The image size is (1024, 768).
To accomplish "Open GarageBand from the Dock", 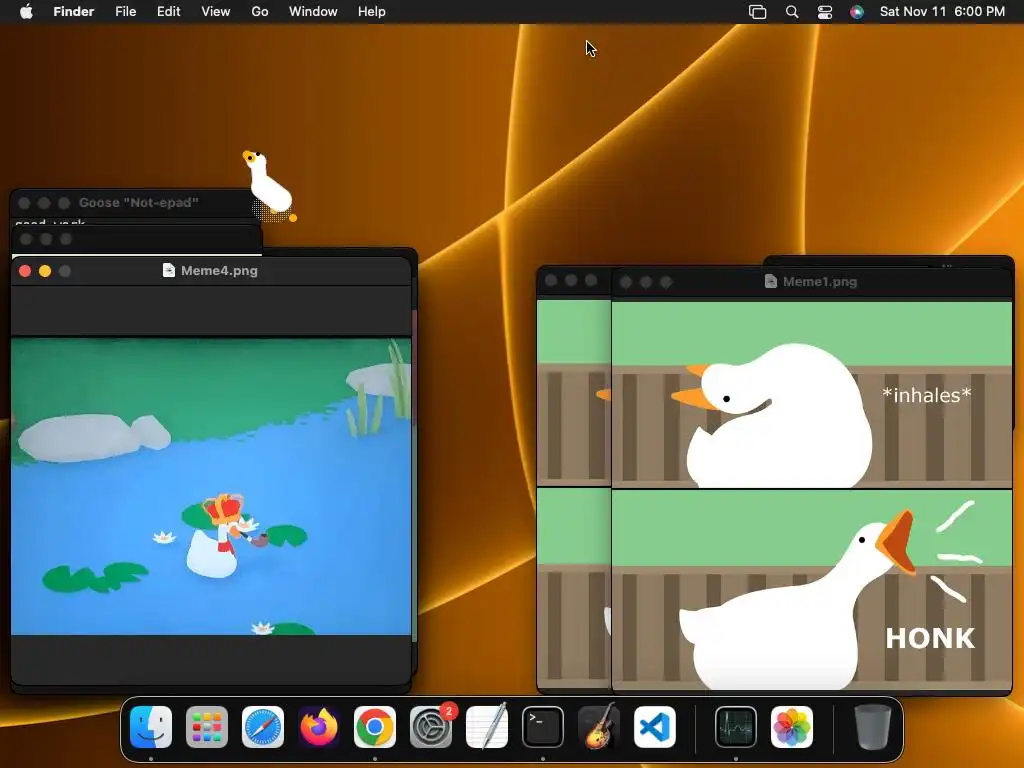I will [599, 727].
